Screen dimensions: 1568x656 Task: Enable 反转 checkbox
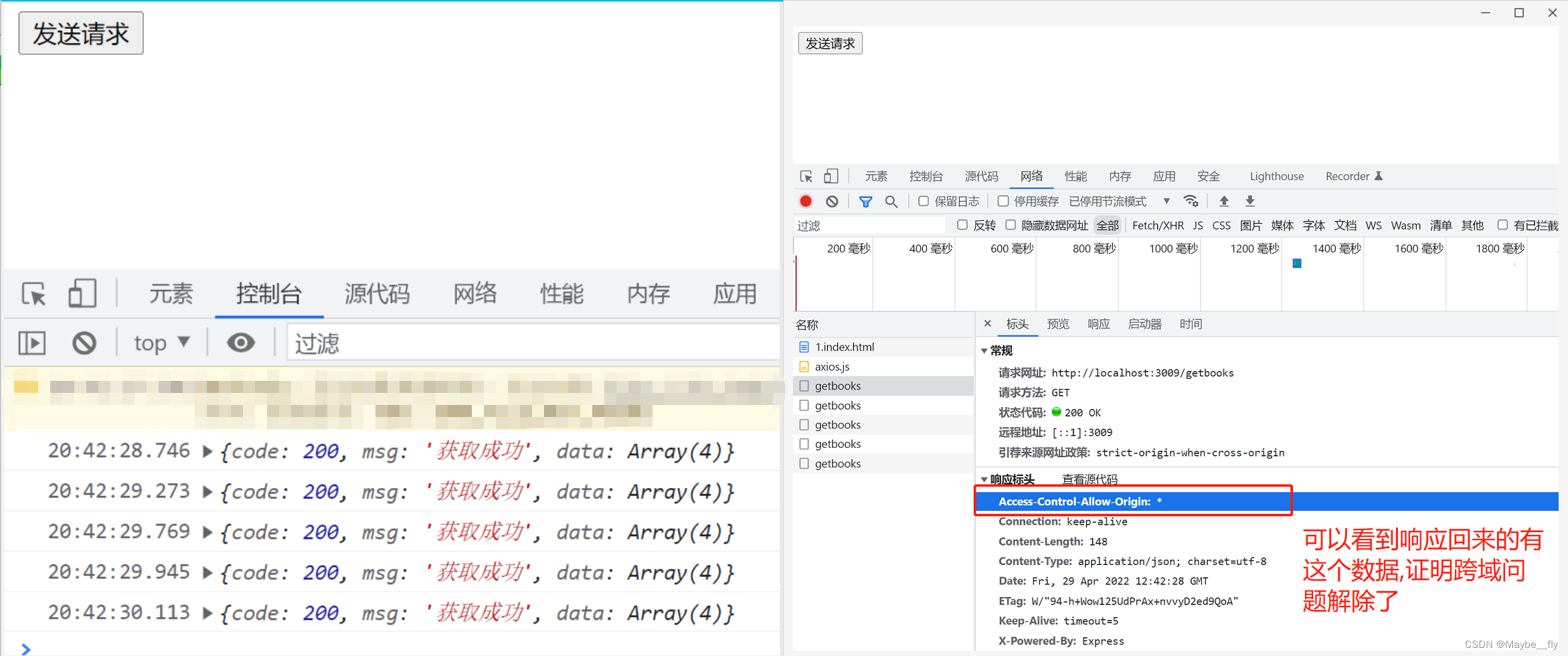(962, 225)
